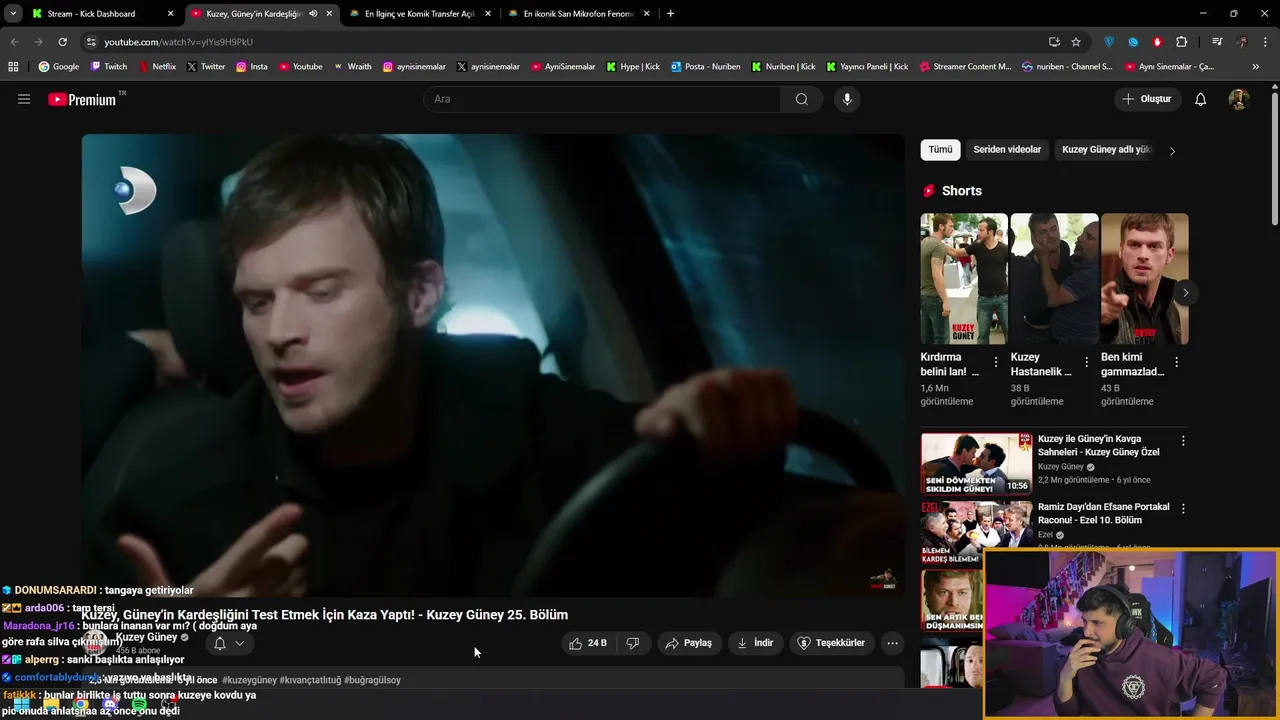Image resolution: width=1280 pixels, height=720 pixels.
Task: Open menu for Ramiz Dayı video
Action: pyautogui.click(x=1183, y=508)
